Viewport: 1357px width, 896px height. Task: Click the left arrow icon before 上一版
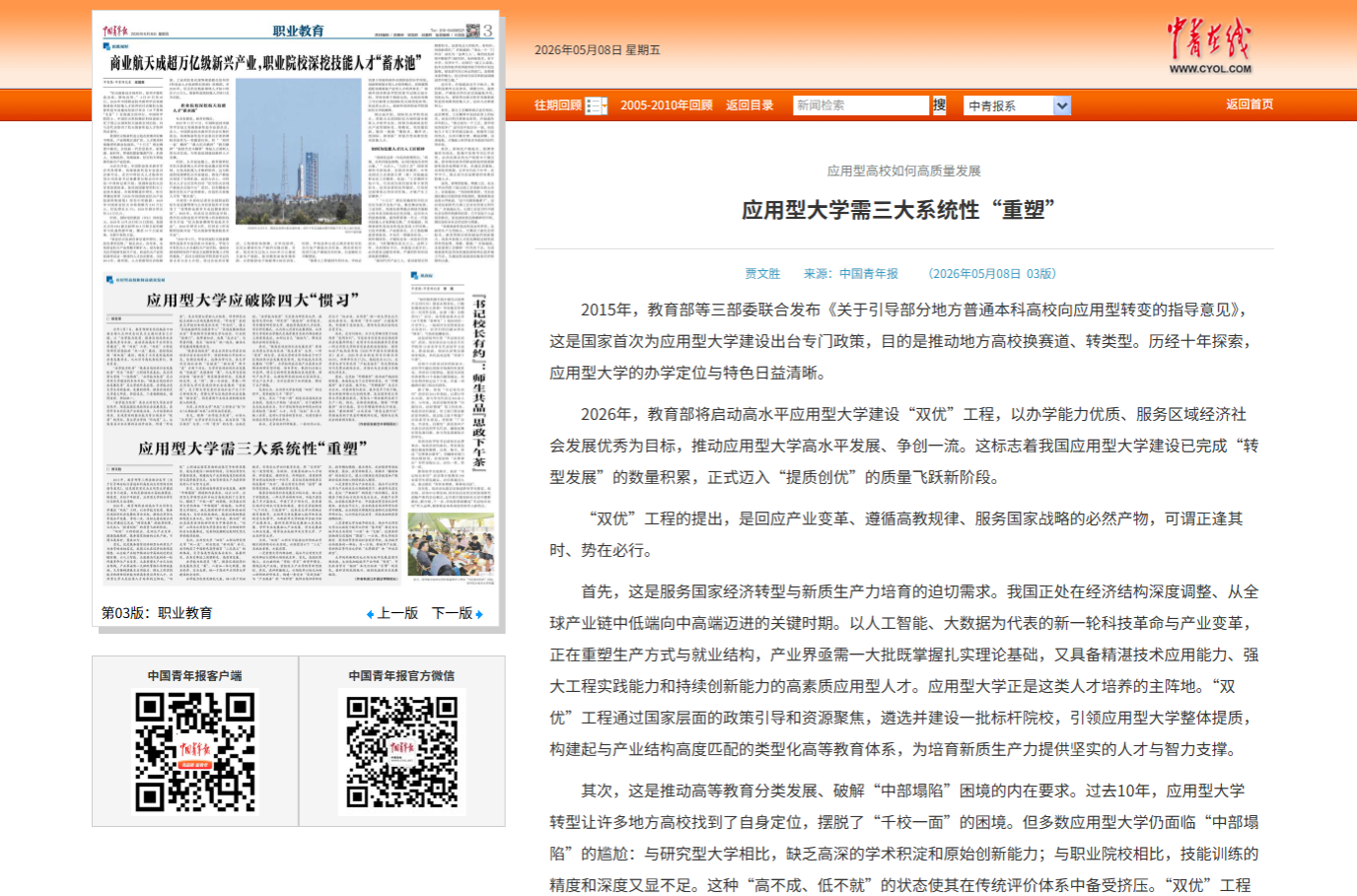(x=370, y=614)
